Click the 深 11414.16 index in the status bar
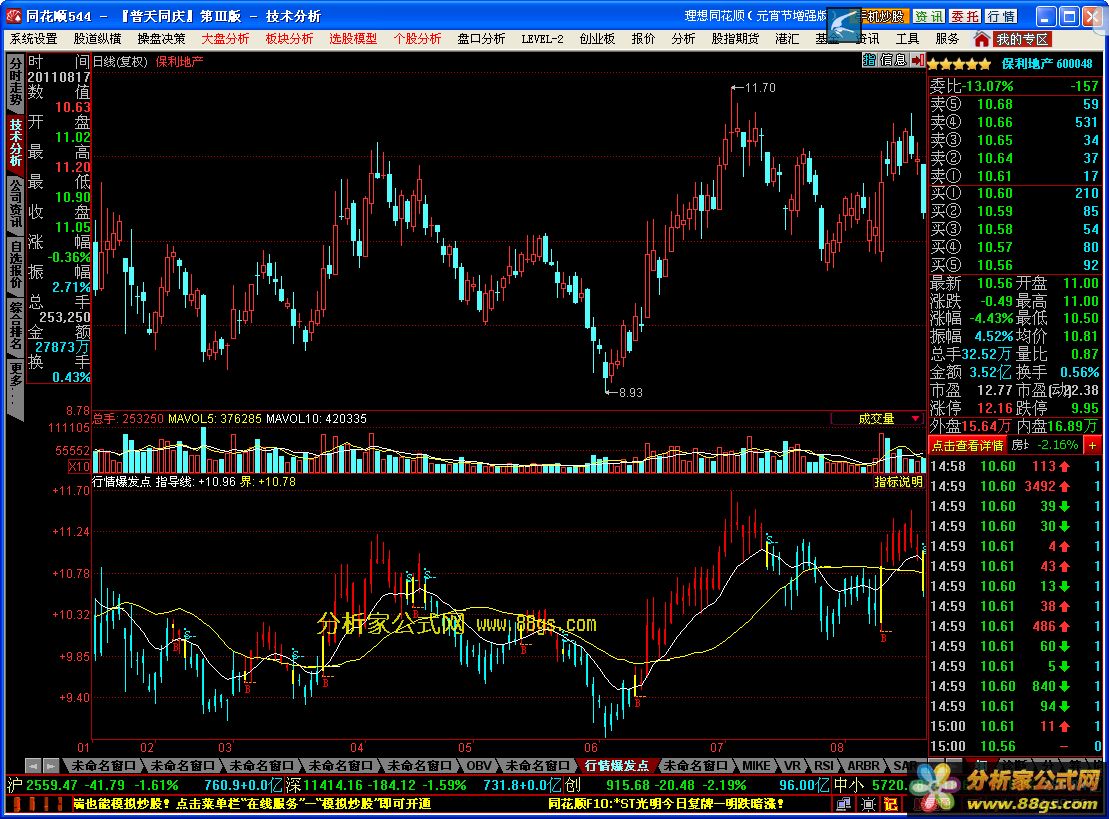 tap(424, 785)
